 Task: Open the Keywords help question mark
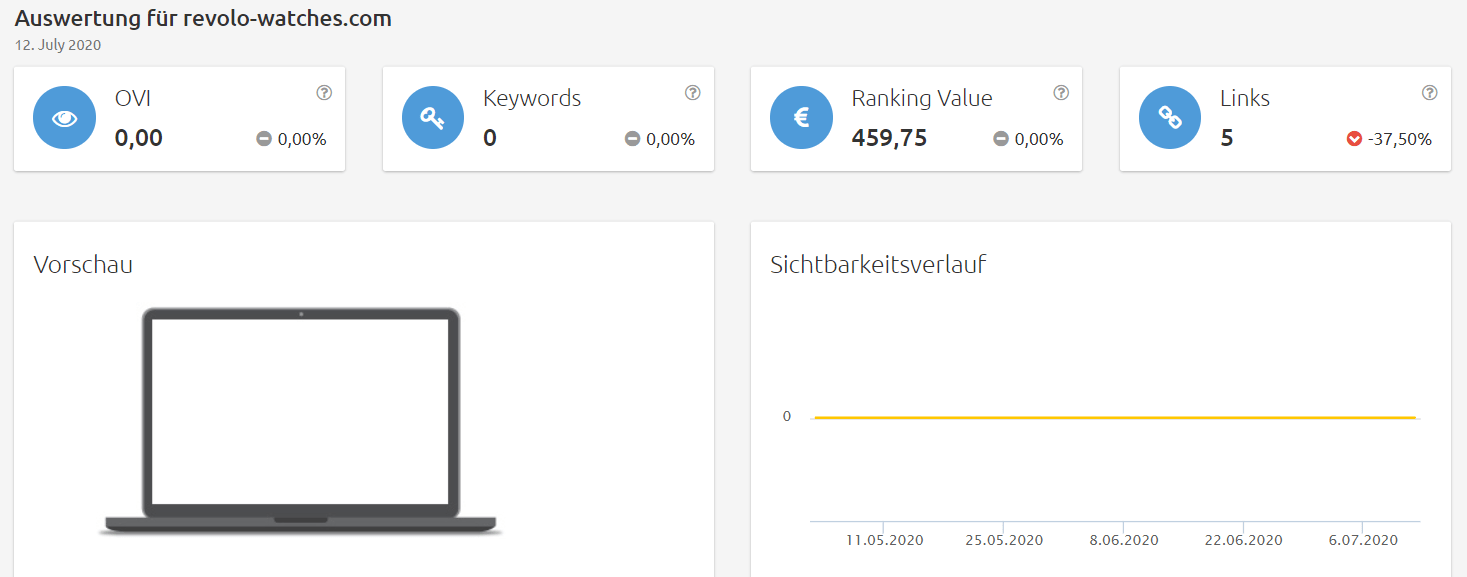[693, 93]
